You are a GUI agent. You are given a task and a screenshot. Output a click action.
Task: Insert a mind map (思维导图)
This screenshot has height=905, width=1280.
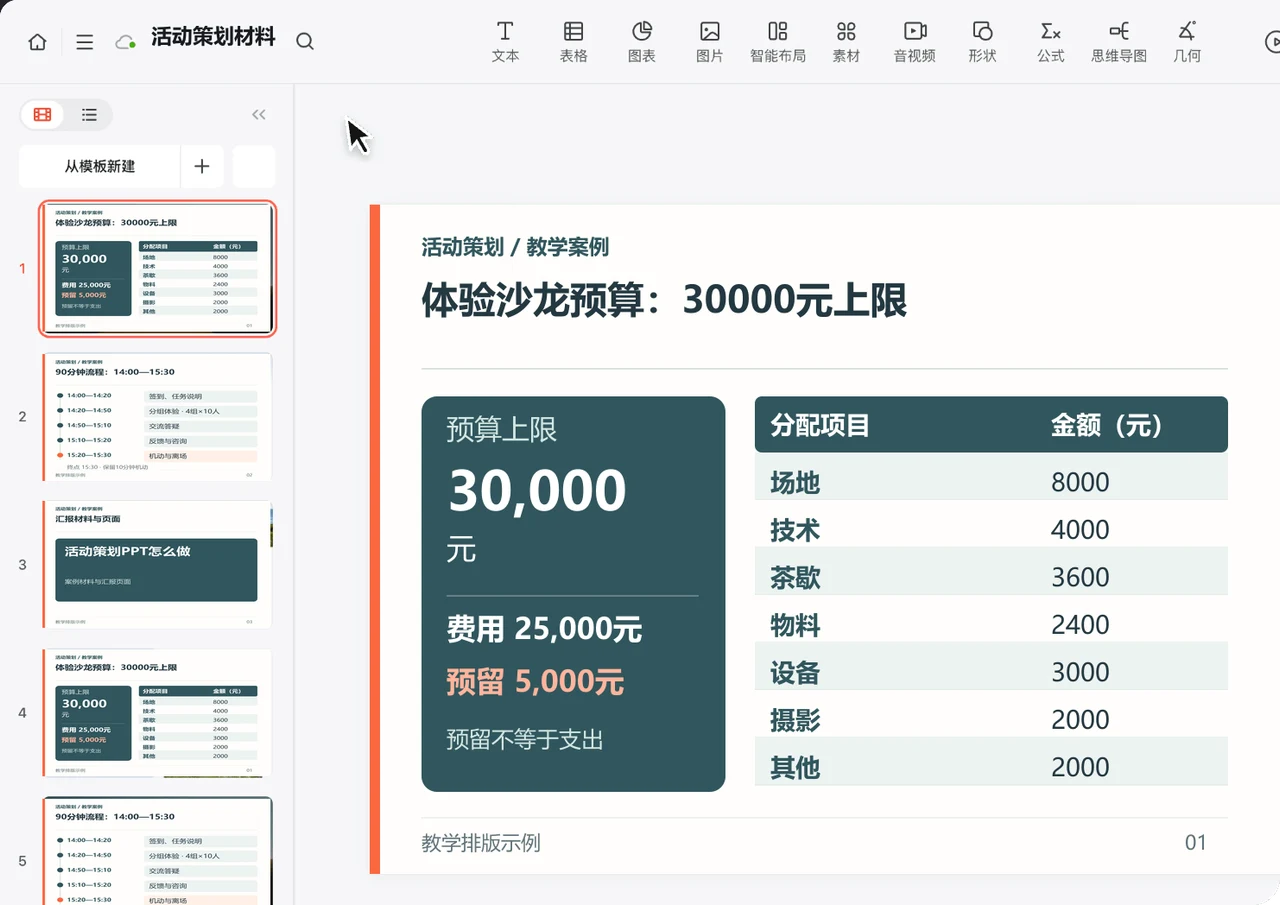[1119, 42]
